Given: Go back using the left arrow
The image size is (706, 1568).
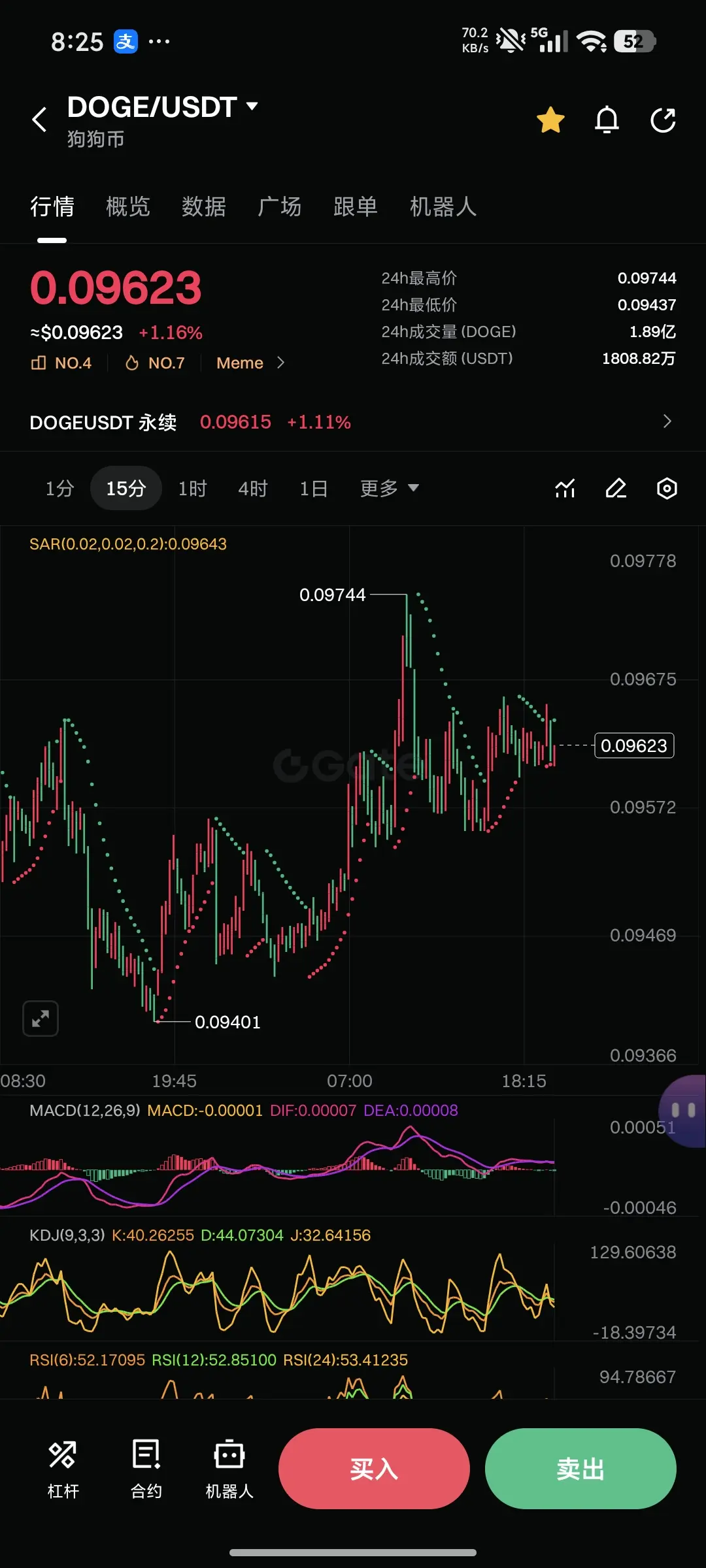Looking at the screenshot, I should 40,120.
